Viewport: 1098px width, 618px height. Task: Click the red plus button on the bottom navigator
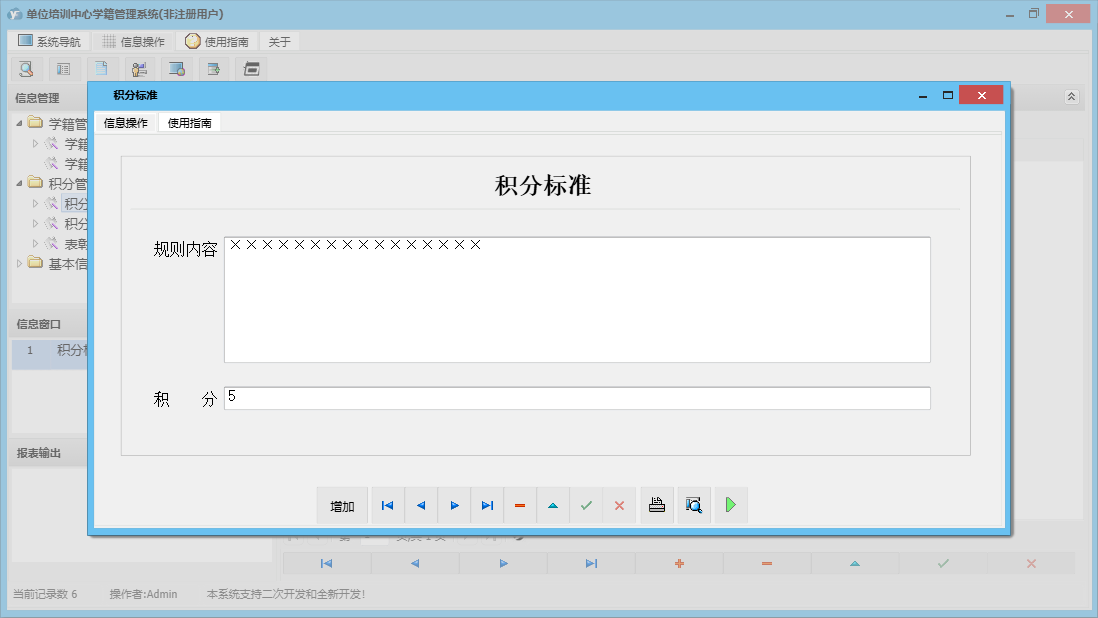(679, 563)
